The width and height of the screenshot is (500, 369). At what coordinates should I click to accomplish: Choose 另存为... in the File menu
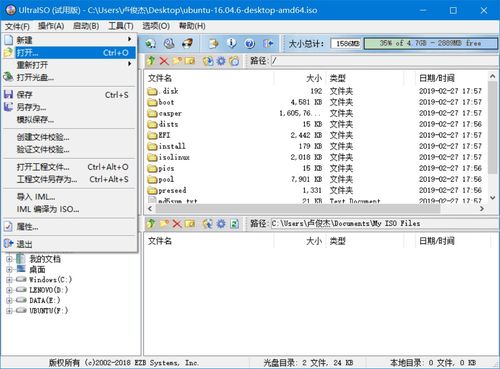click(70, 107)
